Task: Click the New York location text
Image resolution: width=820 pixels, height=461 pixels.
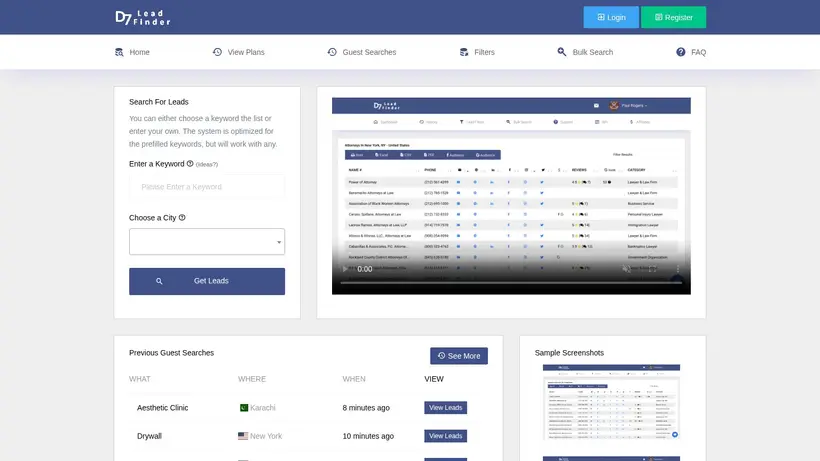Action: coord(266,436)
